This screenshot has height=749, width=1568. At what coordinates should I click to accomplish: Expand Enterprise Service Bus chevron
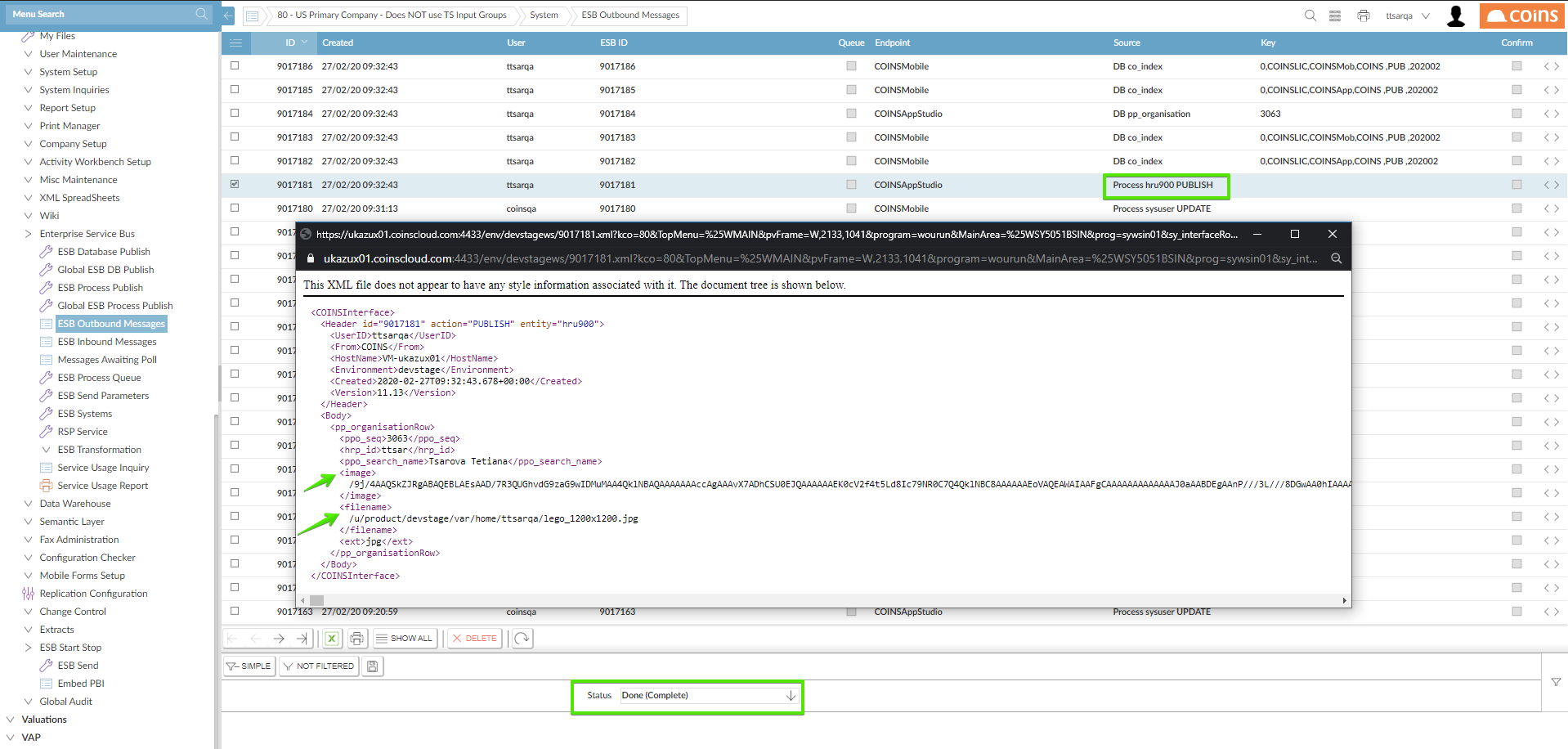pos(29,234)
